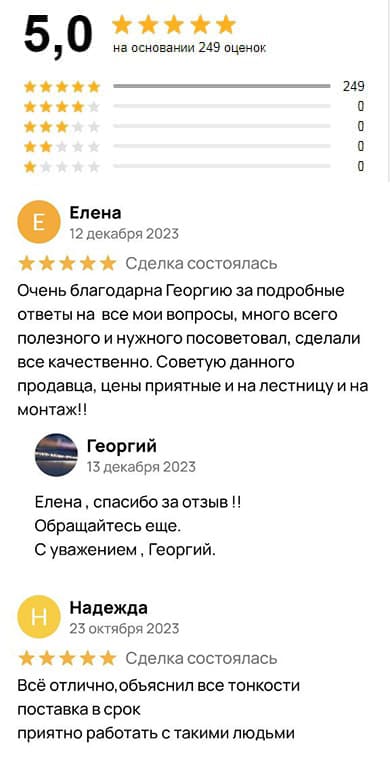The image size is (390, 781).
Task: Click the overall five-star rating icons
Action: click(173, 25)
